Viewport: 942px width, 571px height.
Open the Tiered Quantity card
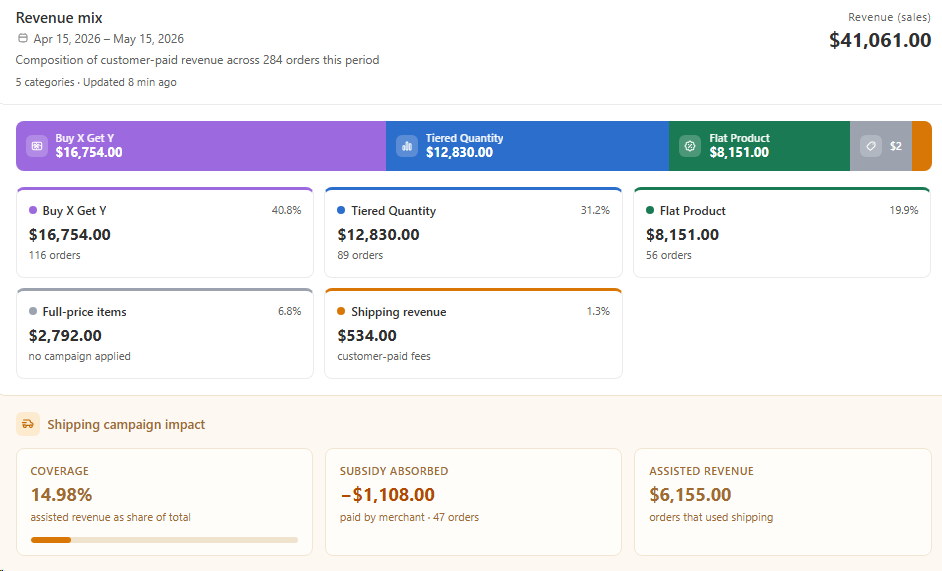pyautogui.click(x=473, y=233)
